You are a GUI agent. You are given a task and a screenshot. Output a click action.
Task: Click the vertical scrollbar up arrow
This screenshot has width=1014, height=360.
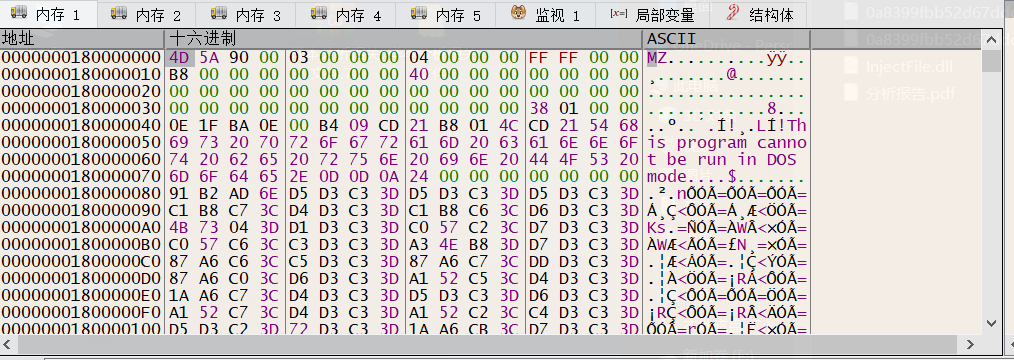[x=990, y=38]
